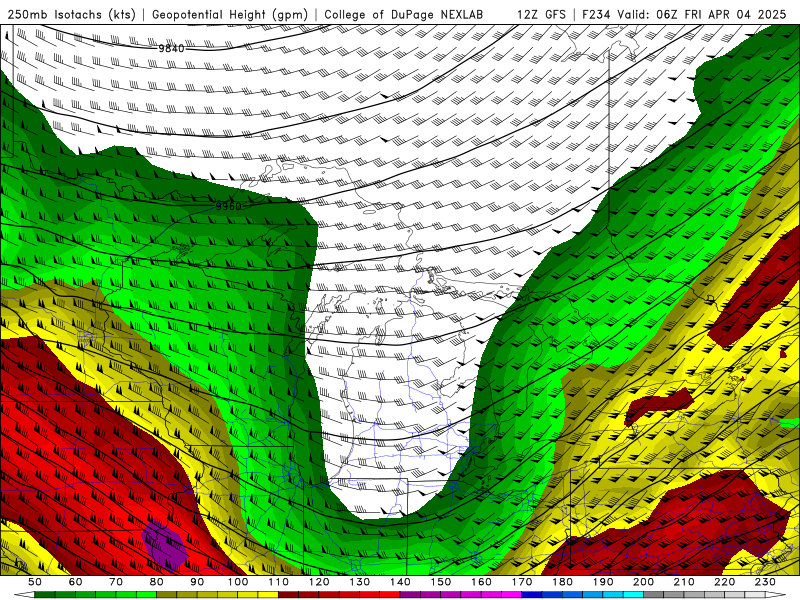Click the 150 value on the color scale
The image size is (800, 600).
click(440, 582)
